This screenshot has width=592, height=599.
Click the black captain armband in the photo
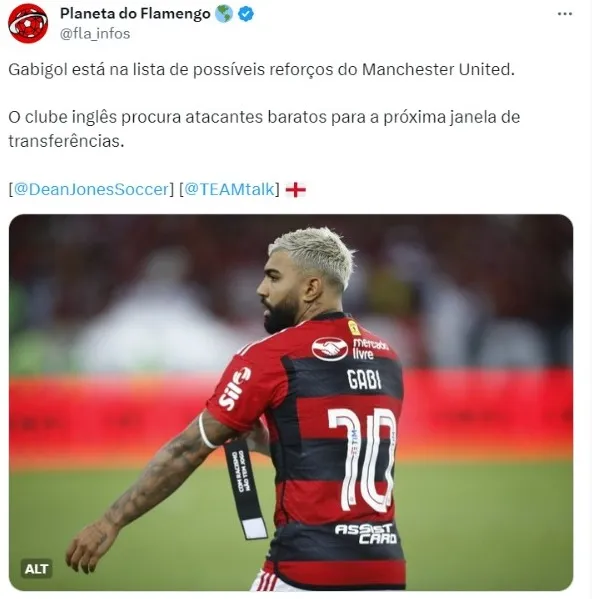pyautogui.click(x=245, y=489)
